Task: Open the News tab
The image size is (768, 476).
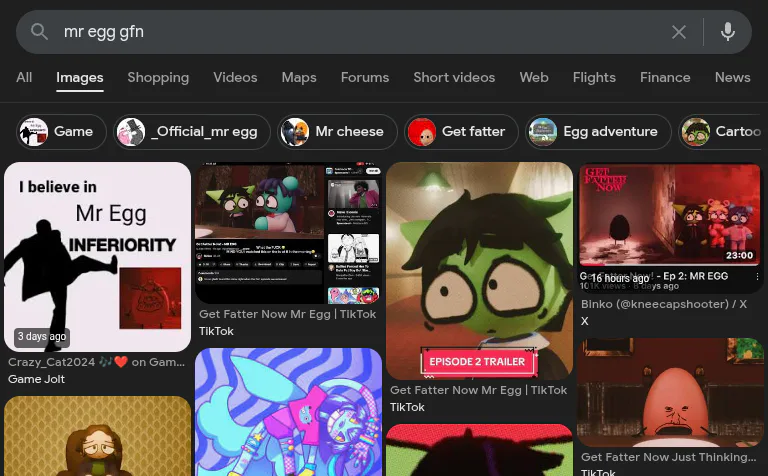Action: (732, 77)
